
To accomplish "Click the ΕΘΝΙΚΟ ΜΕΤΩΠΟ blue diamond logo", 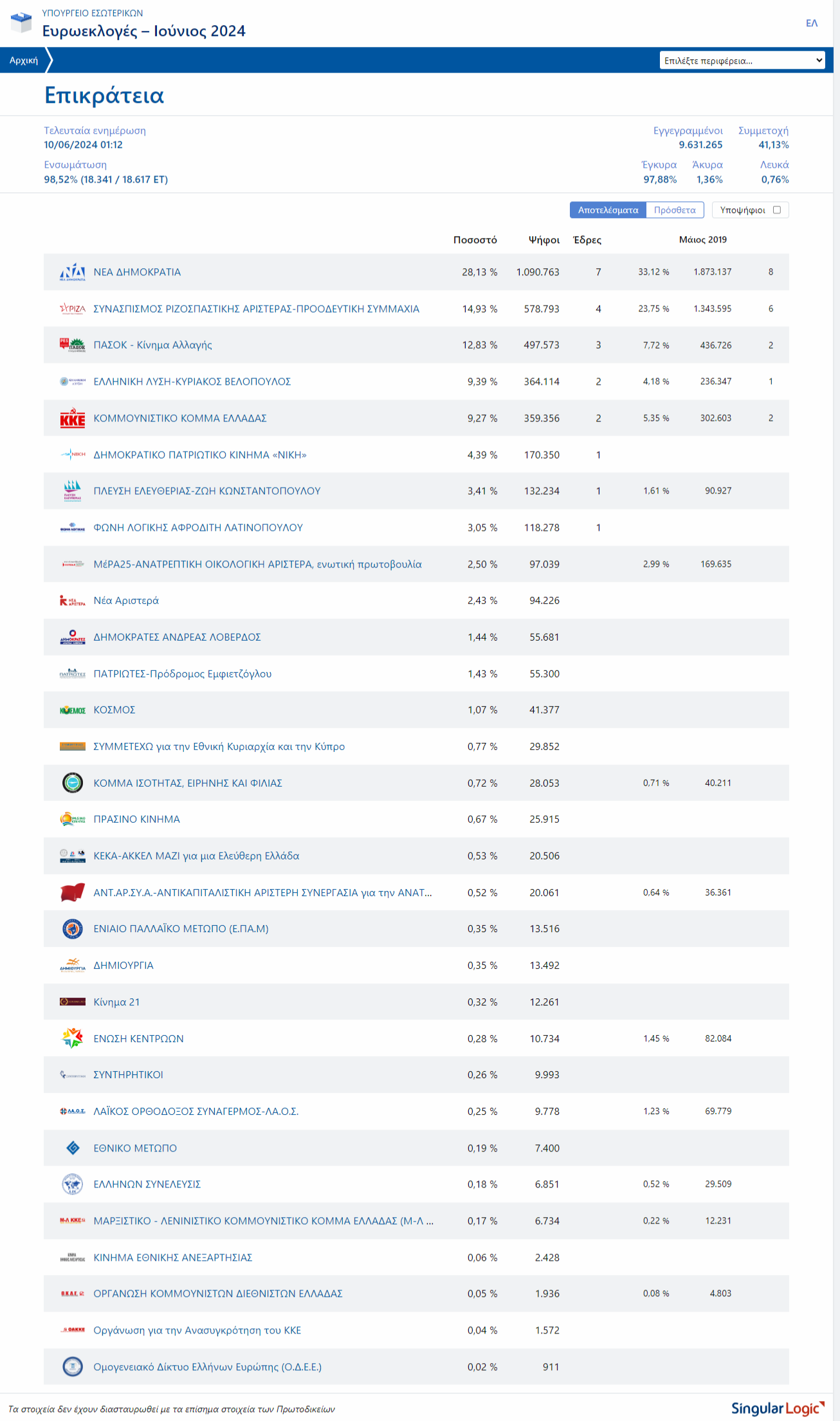I will click(73, 1148).
